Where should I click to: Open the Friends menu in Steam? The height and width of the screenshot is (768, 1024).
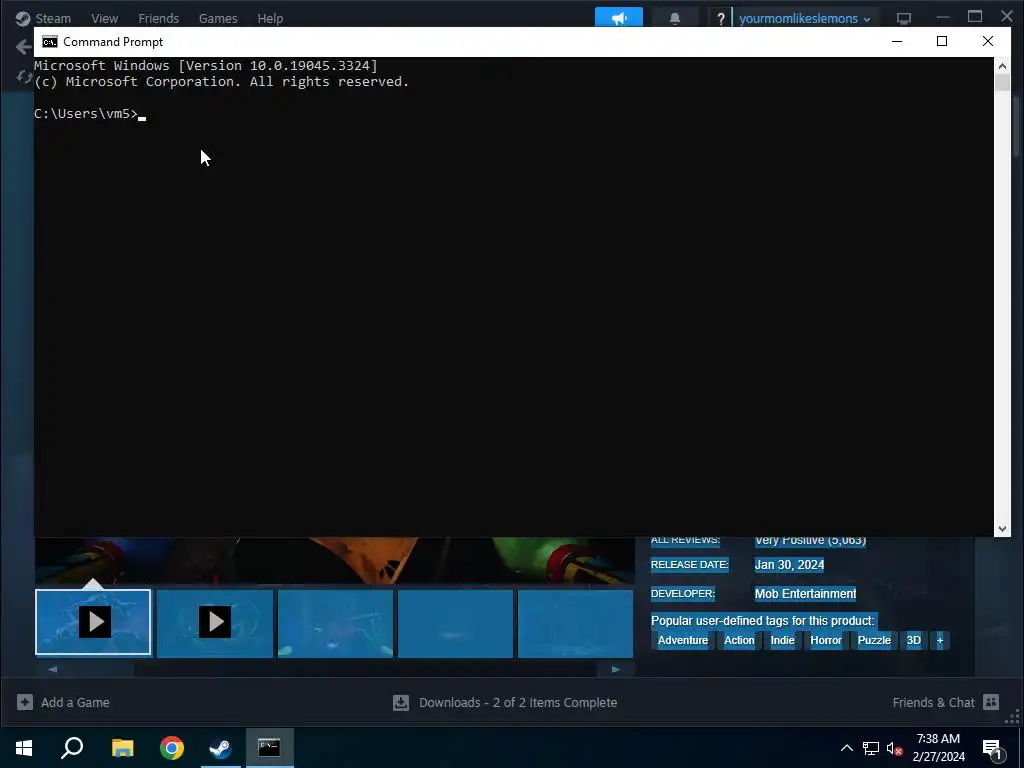(x=158, y=18)
